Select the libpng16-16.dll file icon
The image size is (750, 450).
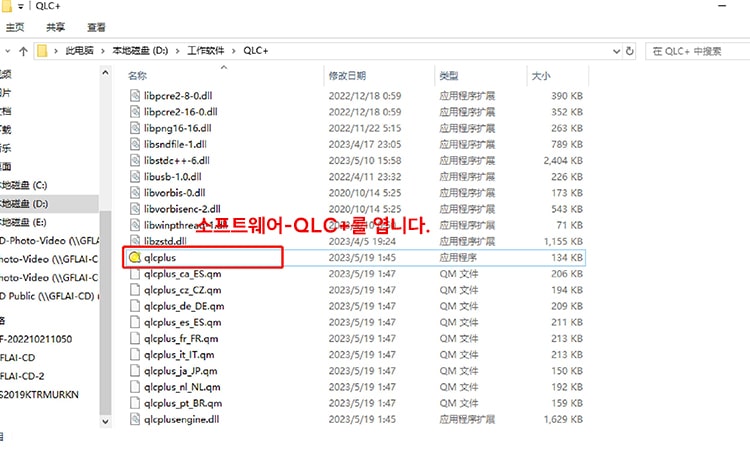(x=135, y=128)
